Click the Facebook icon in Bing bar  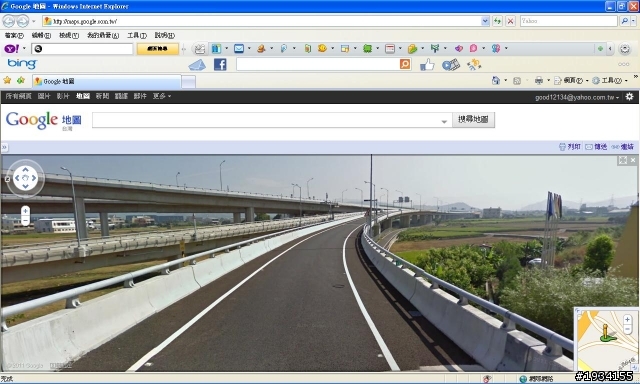pos(220,64)
